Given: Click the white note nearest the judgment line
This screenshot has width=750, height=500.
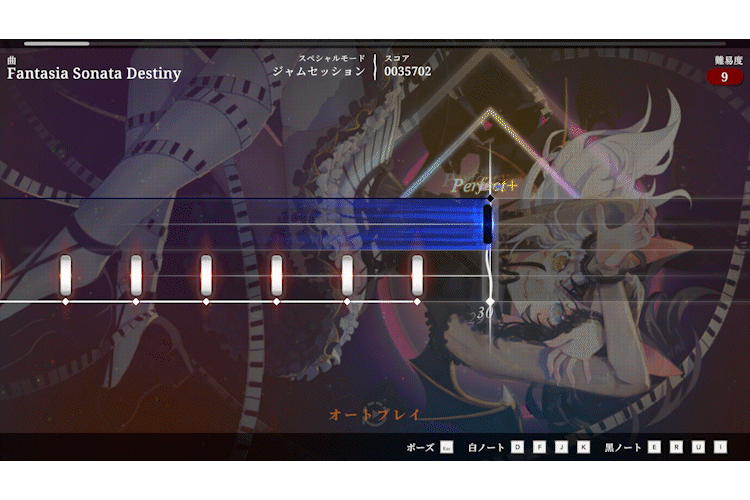Looking at the screenshot, I should tap(417, 275).
